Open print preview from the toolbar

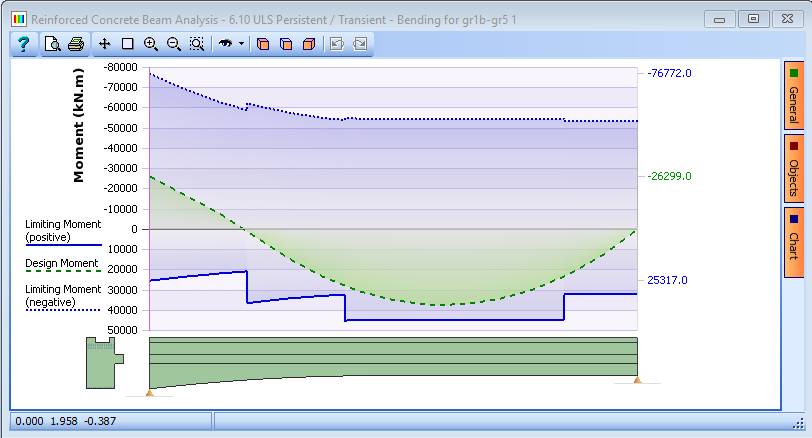(x=52, y=44)
